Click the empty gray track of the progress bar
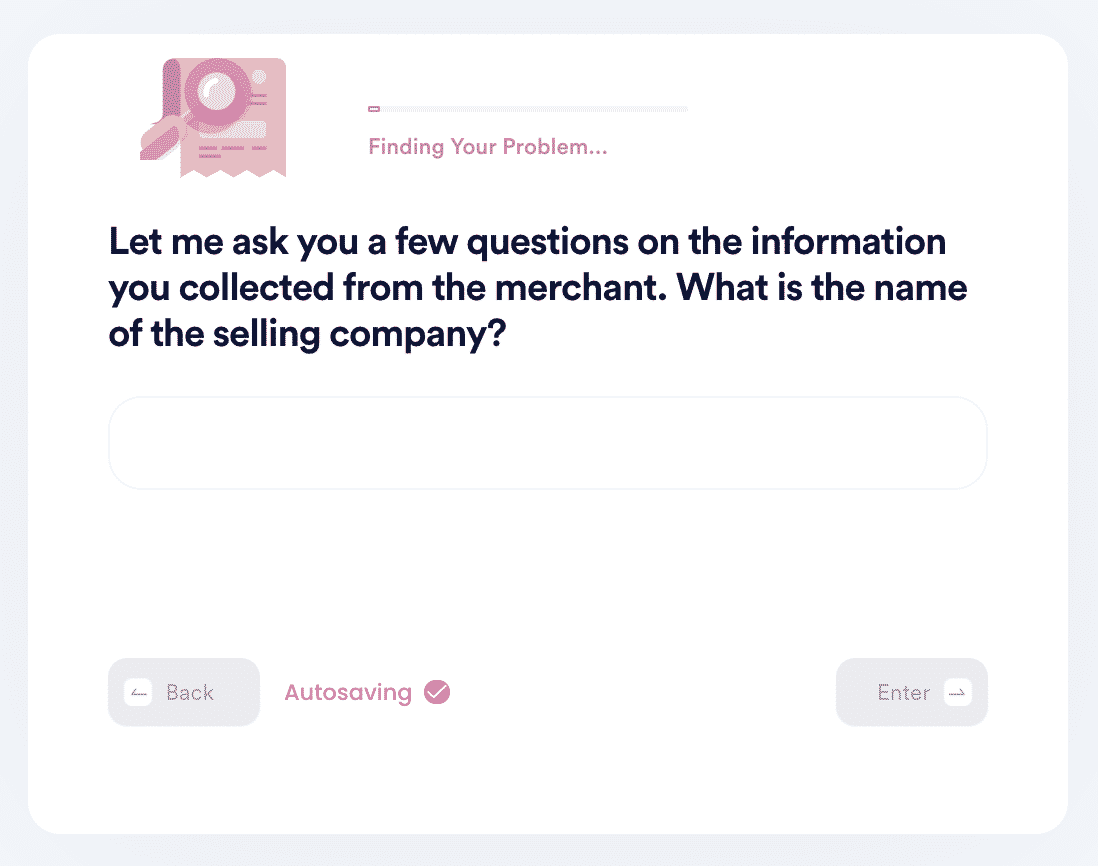 (534, 109)
